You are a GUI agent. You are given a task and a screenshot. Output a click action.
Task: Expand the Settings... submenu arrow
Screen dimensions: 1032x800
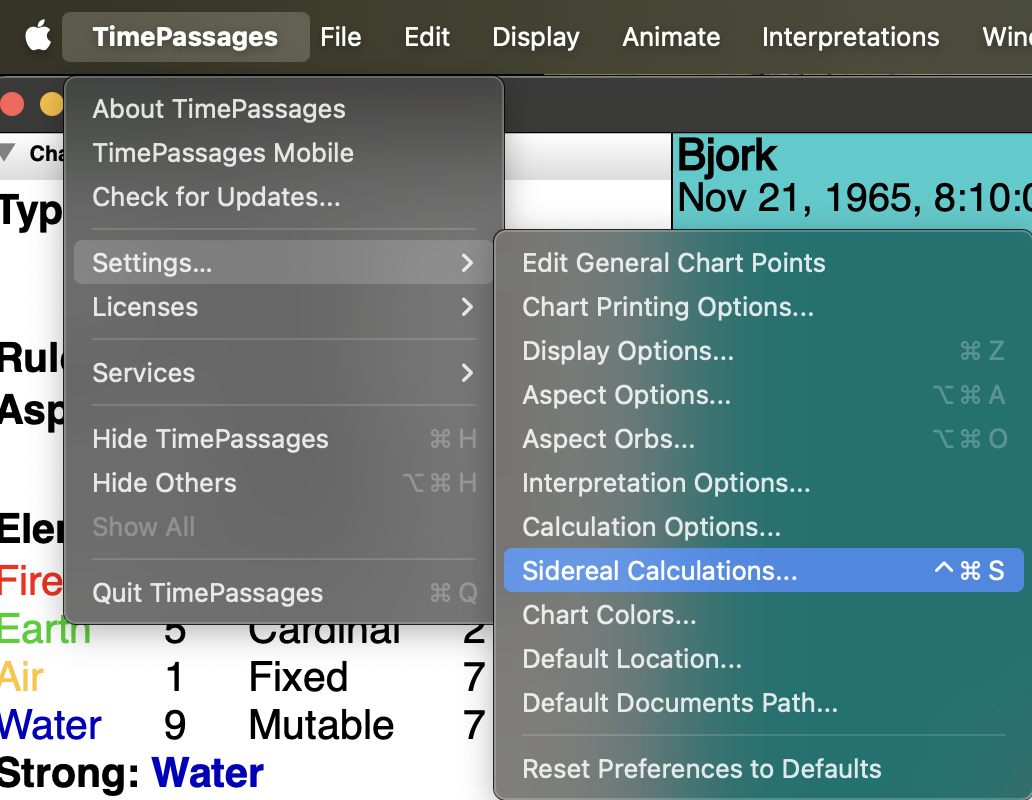(467, 263)
